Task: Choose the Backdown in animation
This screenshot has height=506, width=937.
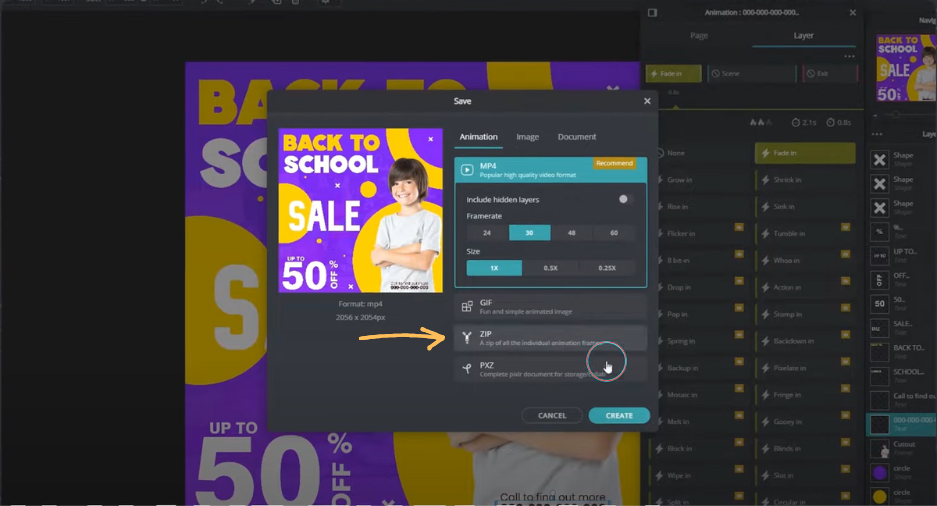Action: pyautogui.click(x=805, y=341)
